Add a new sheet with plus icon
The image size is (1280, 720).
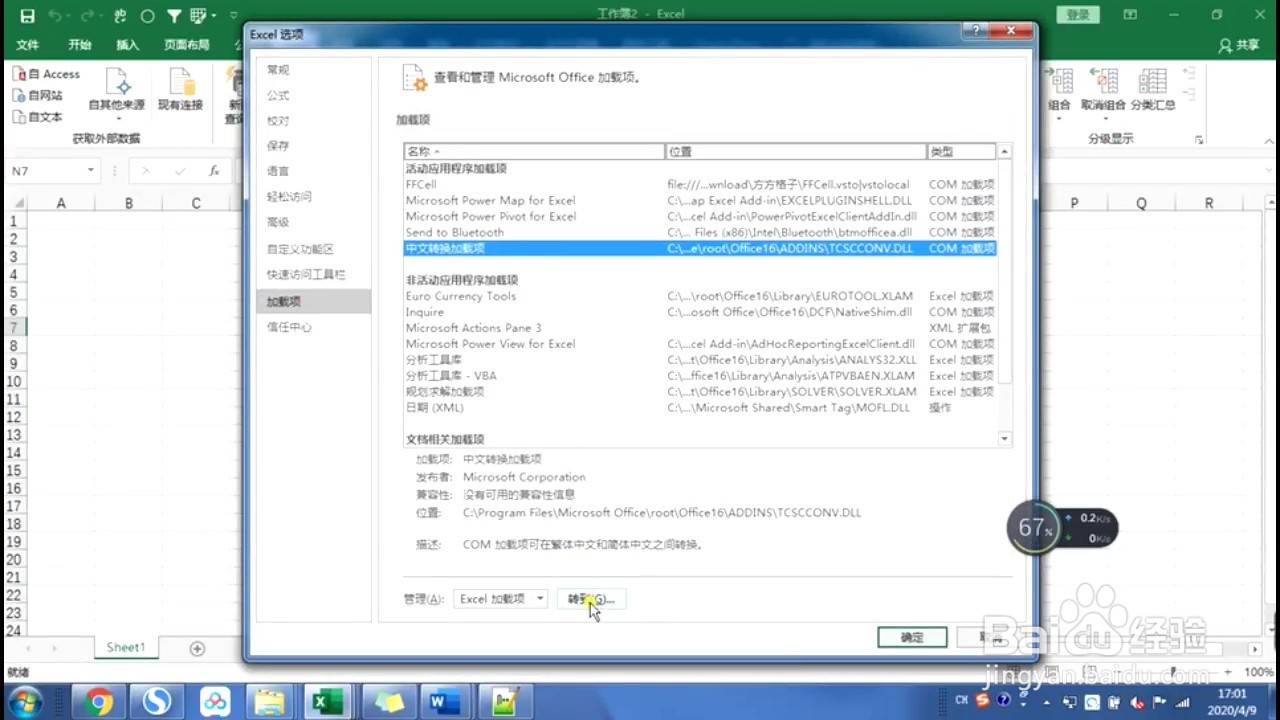pos(197,649)
